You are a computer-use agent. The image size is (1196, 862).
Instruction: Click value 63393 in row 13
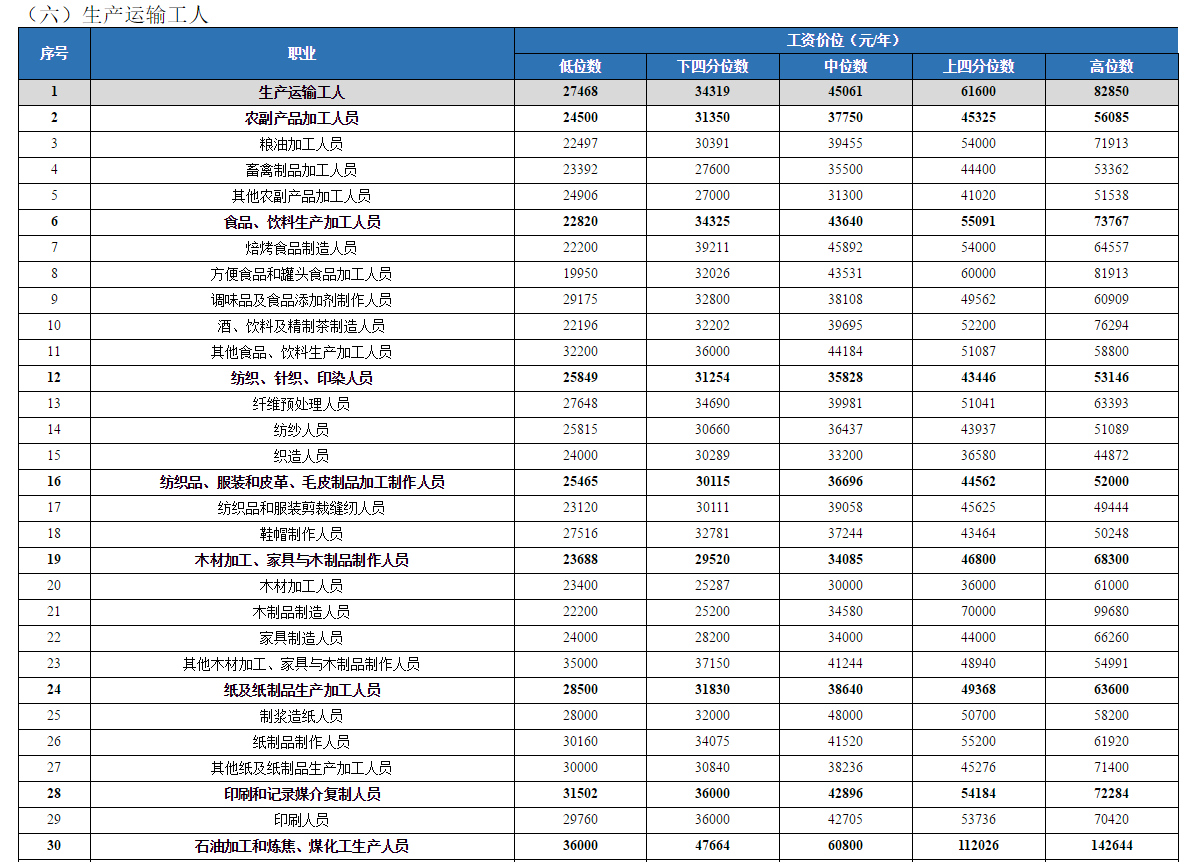pos(1111,403)
